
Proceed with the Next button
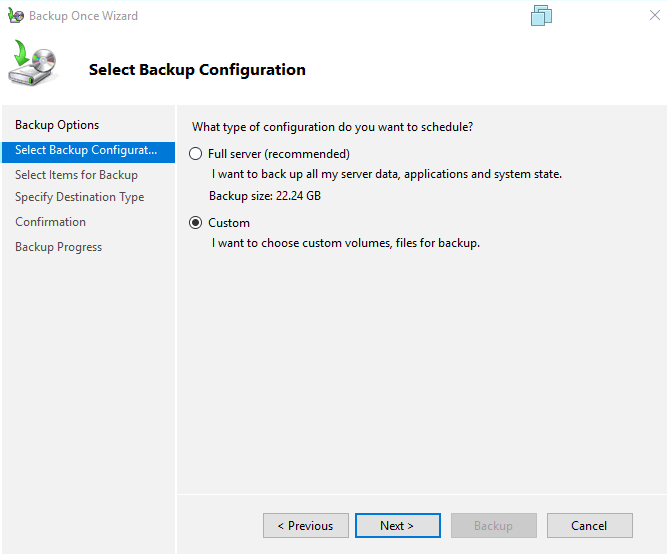396,526
